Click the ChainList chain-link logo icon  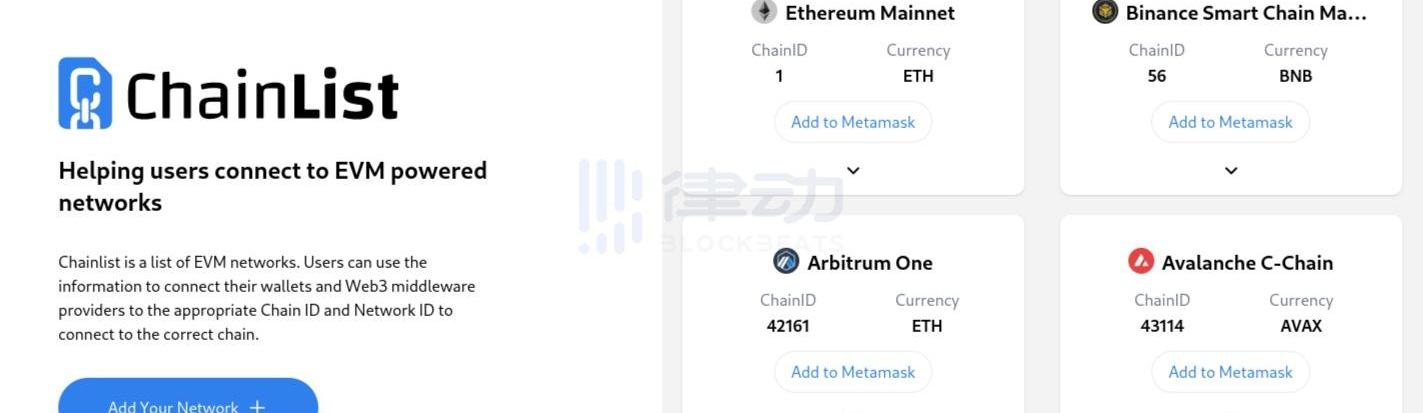tap(85, 93)
